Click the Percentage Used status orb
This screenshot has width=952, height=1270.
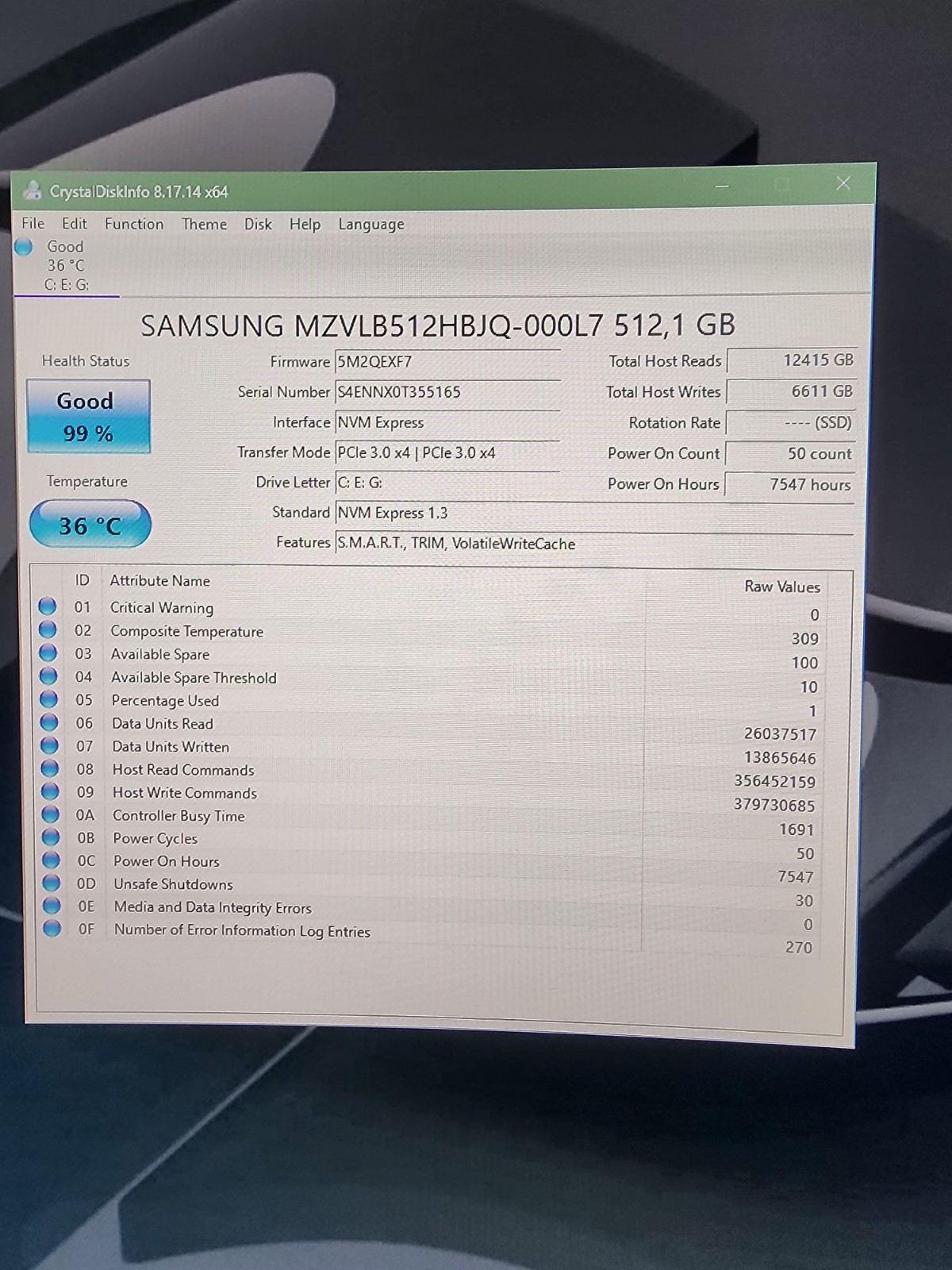pos(49,698)
